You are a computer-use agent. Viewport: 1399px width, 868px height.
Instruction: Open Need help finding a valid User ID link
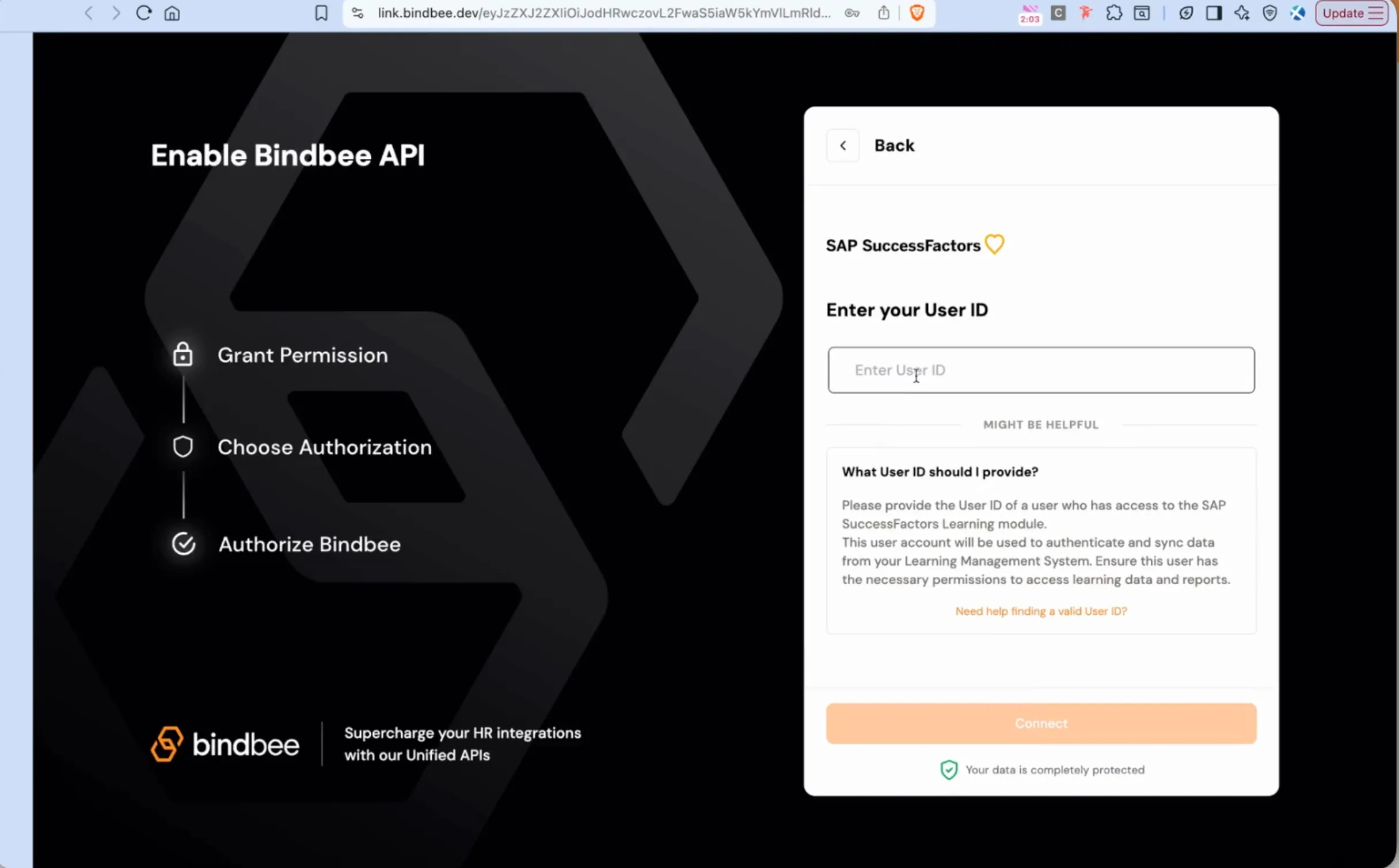(x=1041, y=611)
